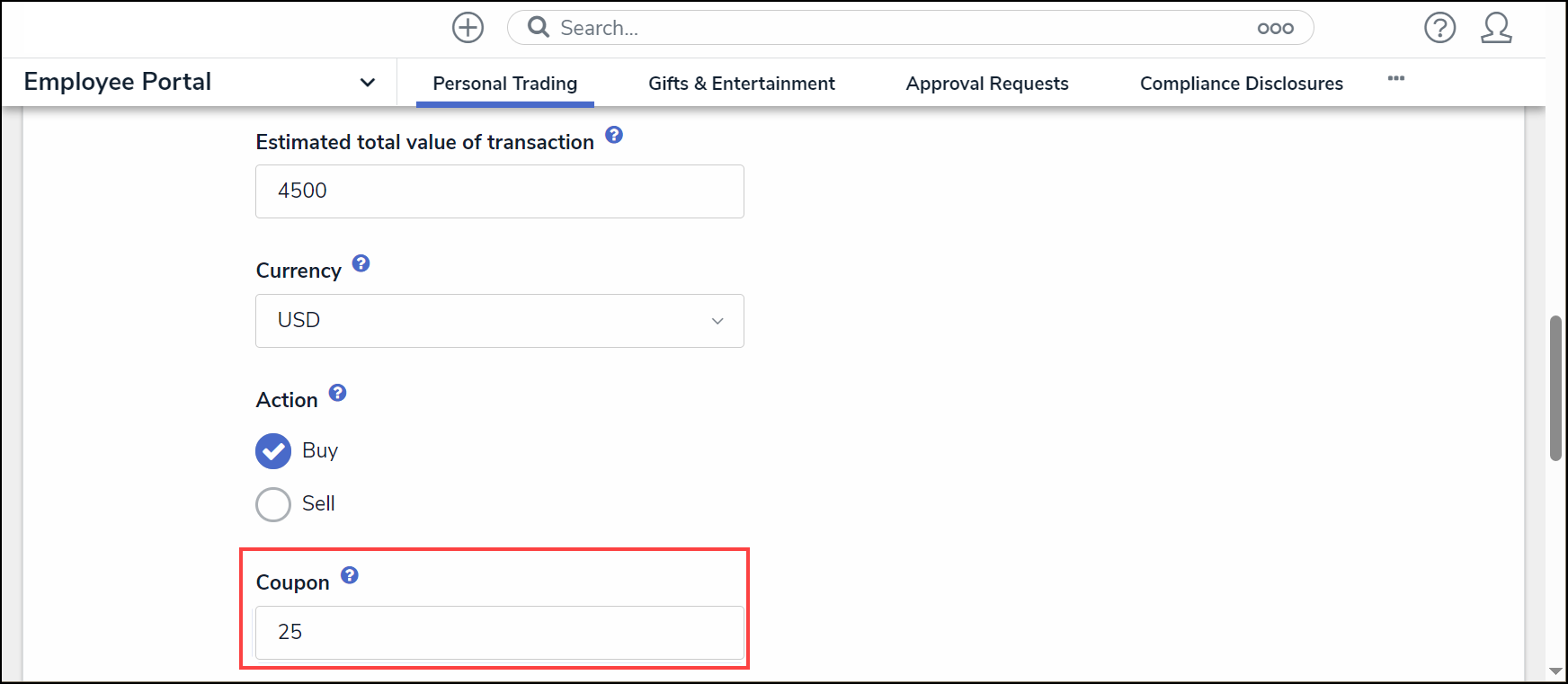
Task: Open the Employee Portal dropdown
Action: [x=367, y=82]
